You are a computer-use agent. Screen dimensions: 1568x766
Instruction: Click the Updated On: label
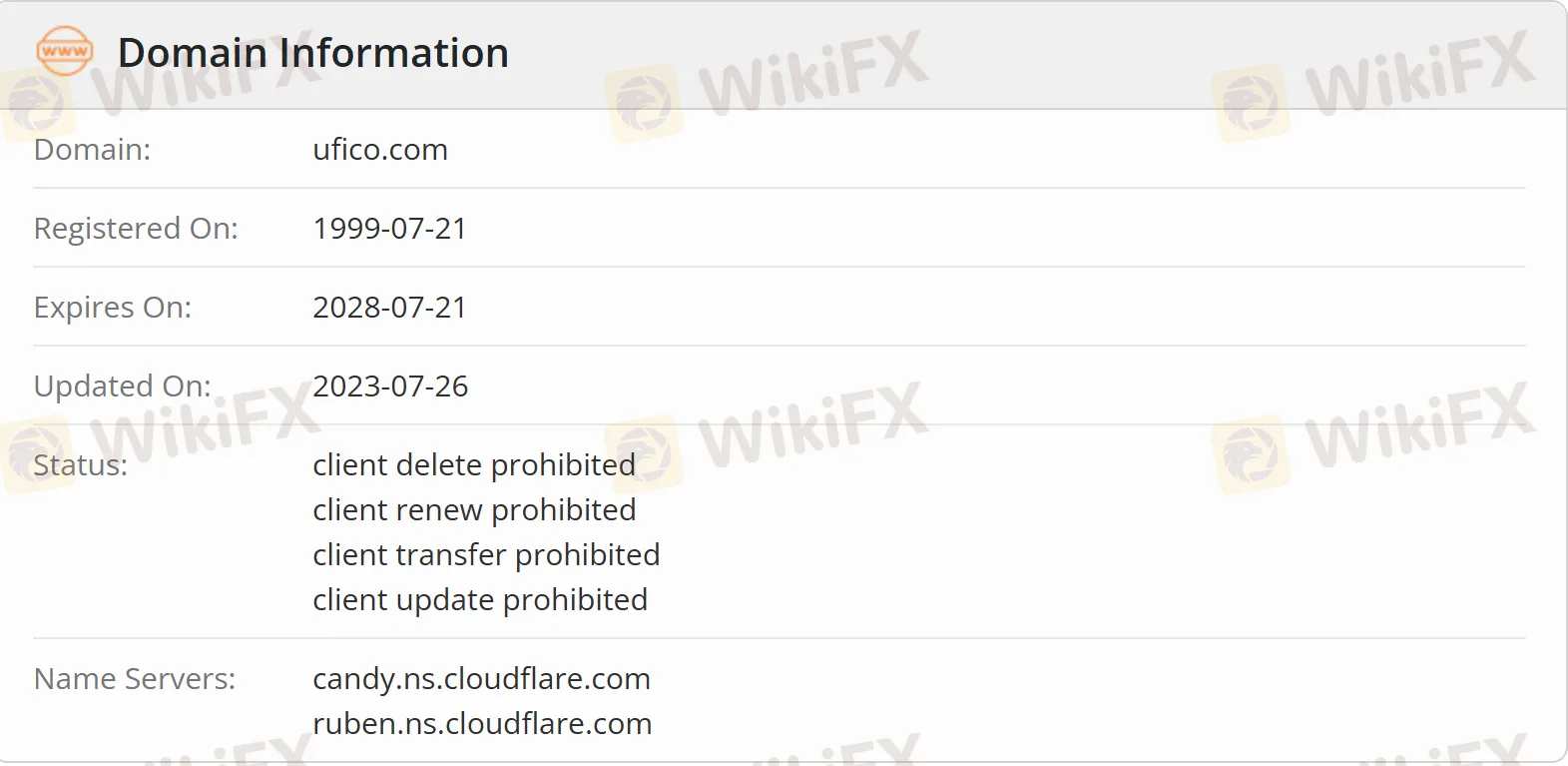tap(122, 386)
